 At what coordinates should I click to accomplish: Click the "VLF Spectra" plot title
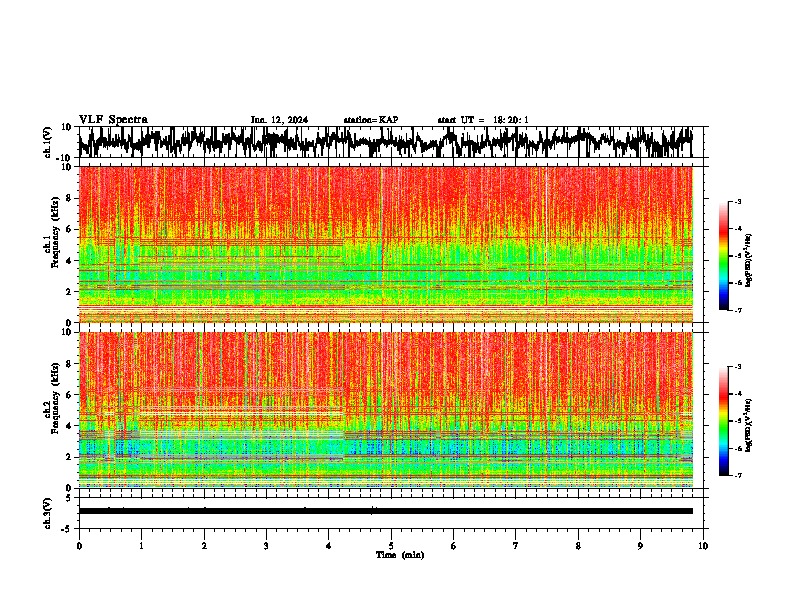113,120
